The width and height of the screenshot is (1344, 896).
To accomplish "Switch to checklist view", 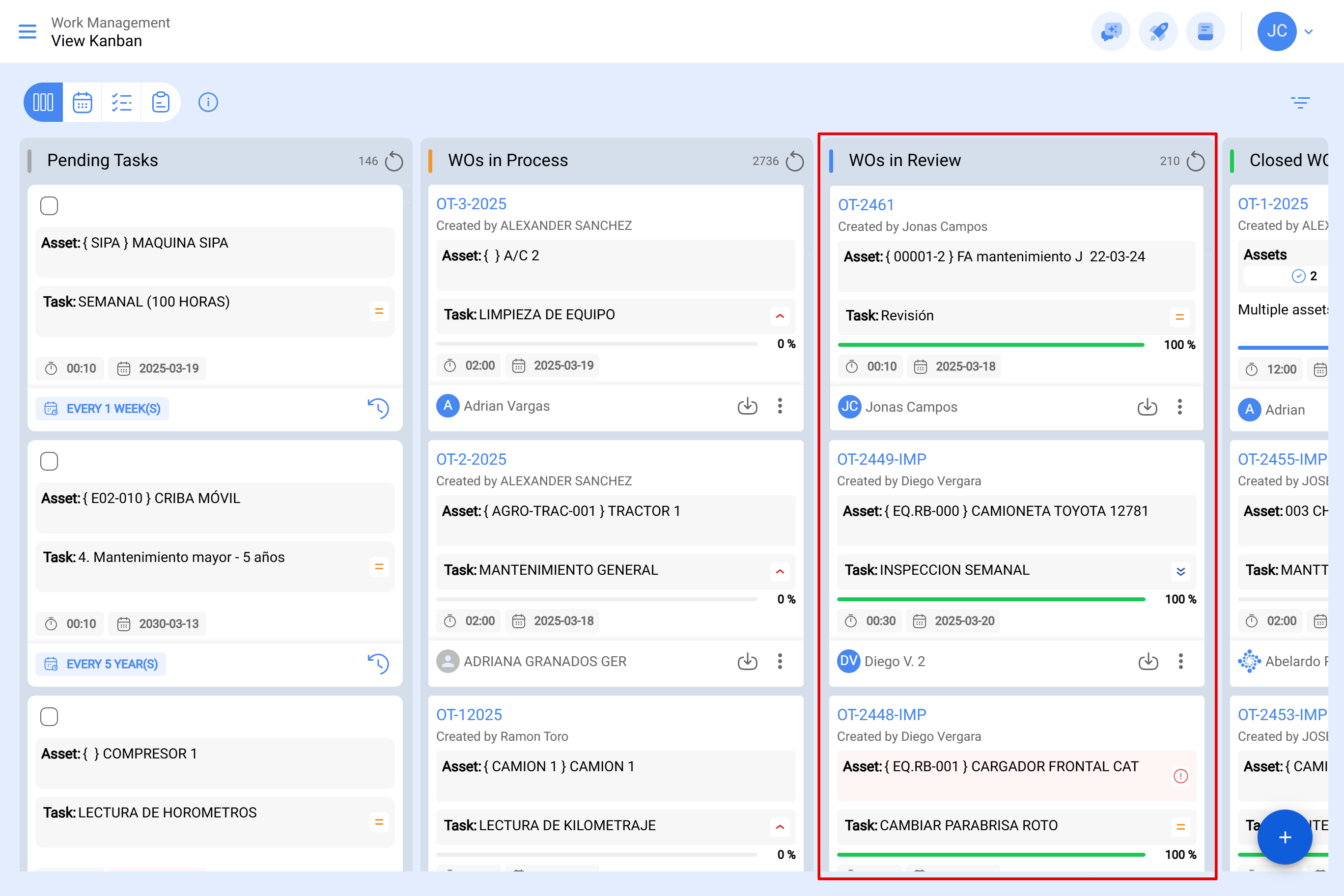I will [x=122, y=102].
